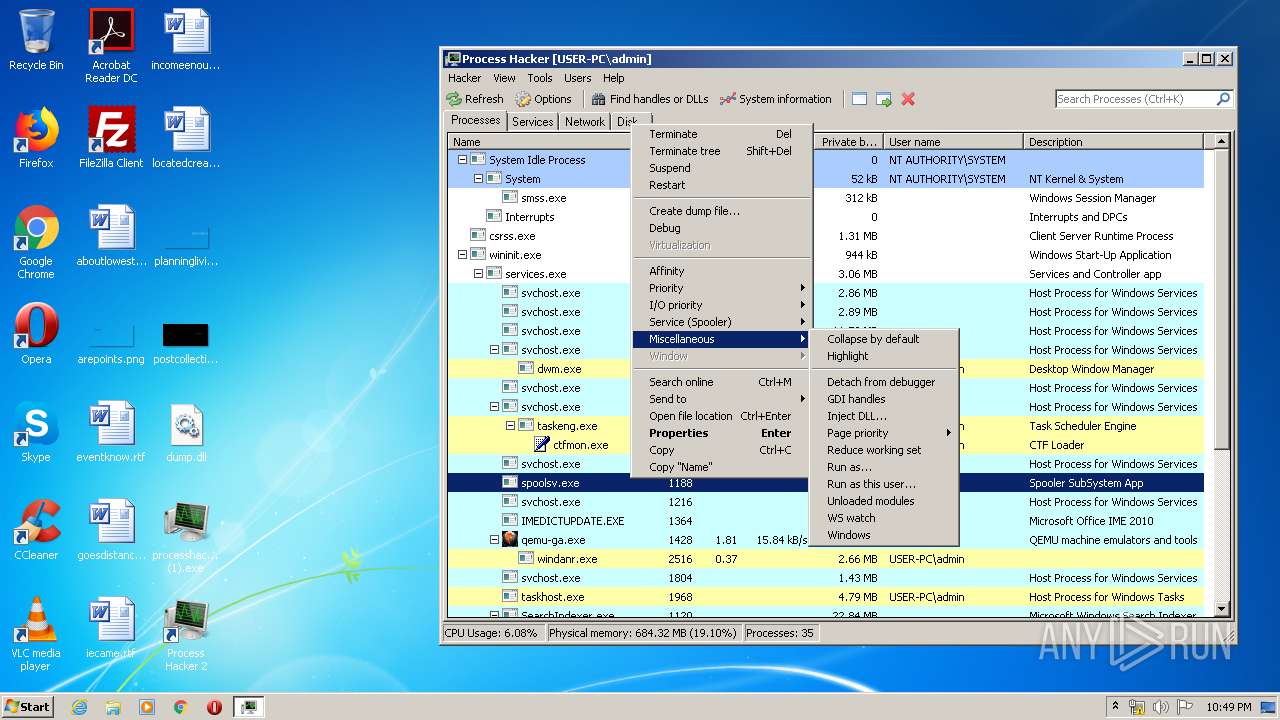Collapse taskeng.exe tree node
Image resolution: width=1280 pixels, height=720 pixels.
click(510, 426)
